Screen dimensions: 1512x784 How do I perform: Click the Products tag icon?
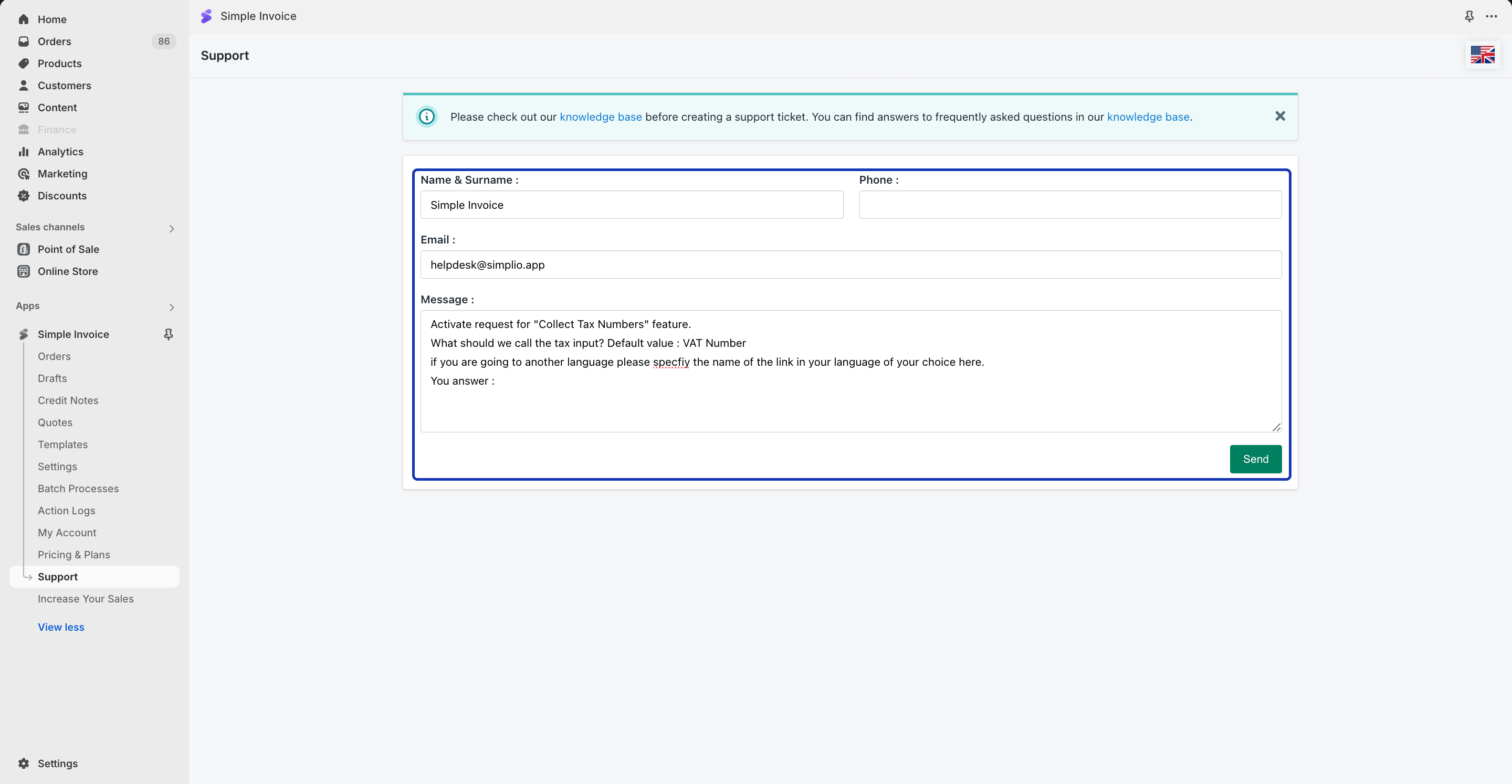(24, 63)
